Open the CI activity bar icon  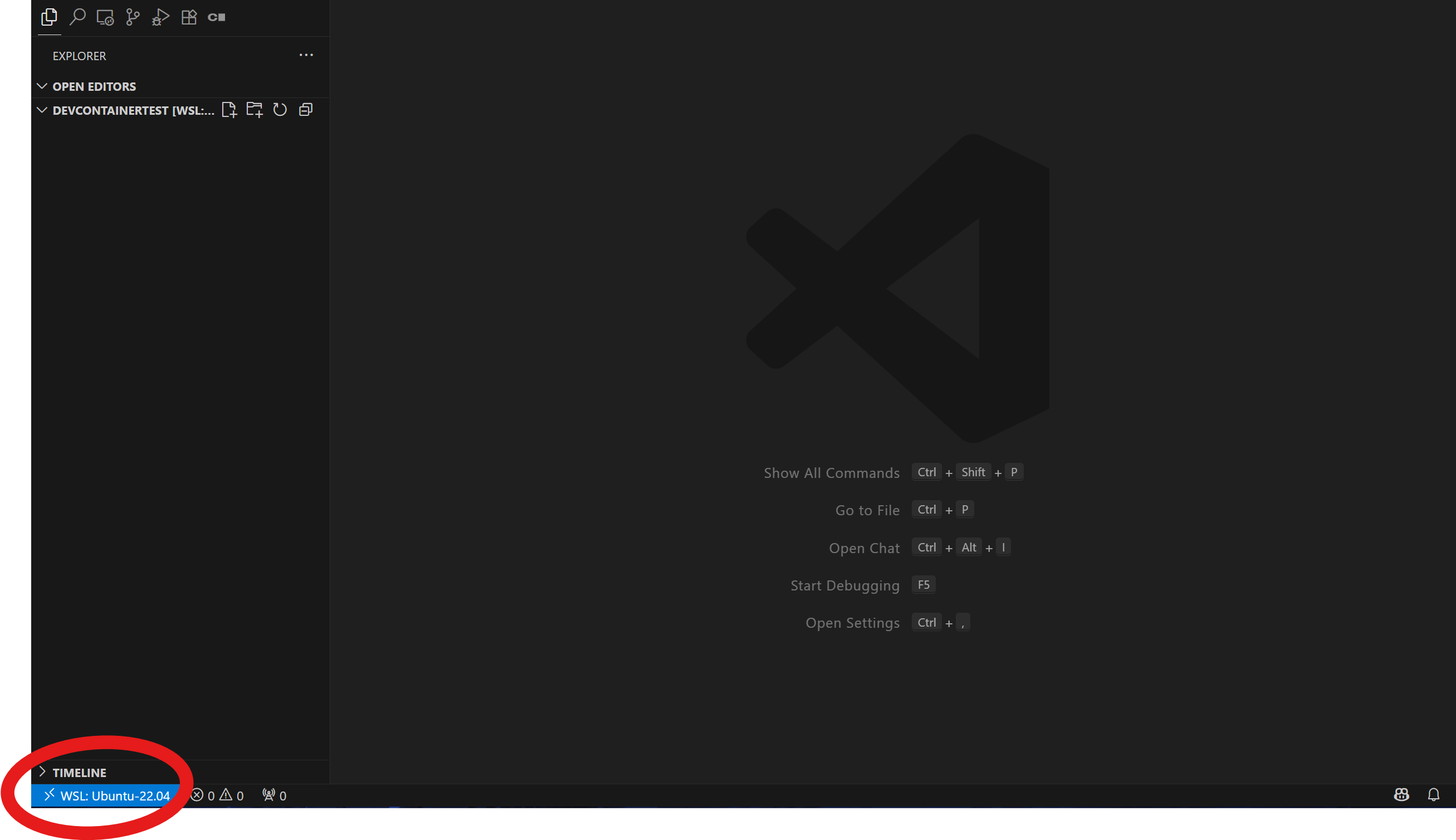[216, 17]
